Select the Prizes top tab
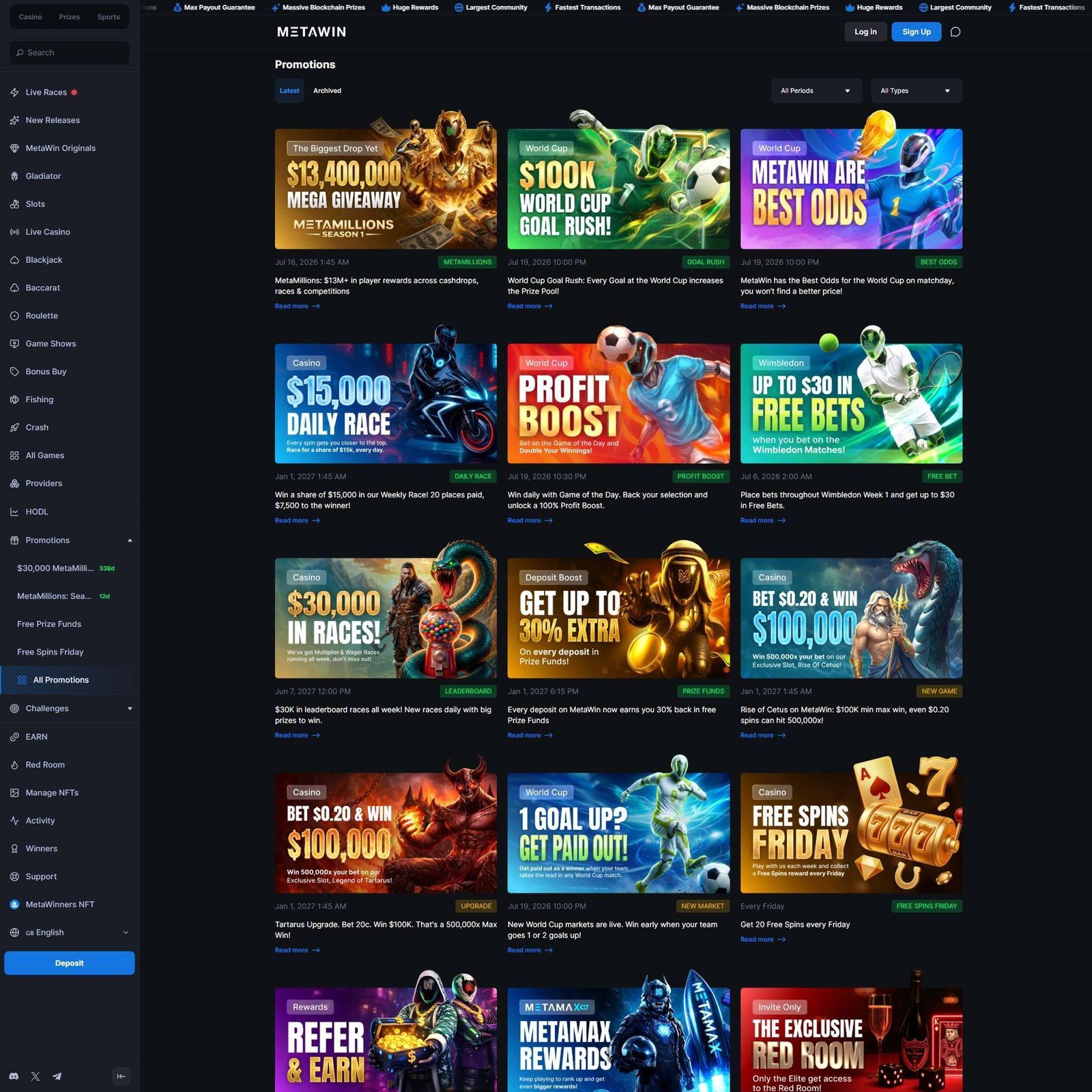 pos(70,17)
